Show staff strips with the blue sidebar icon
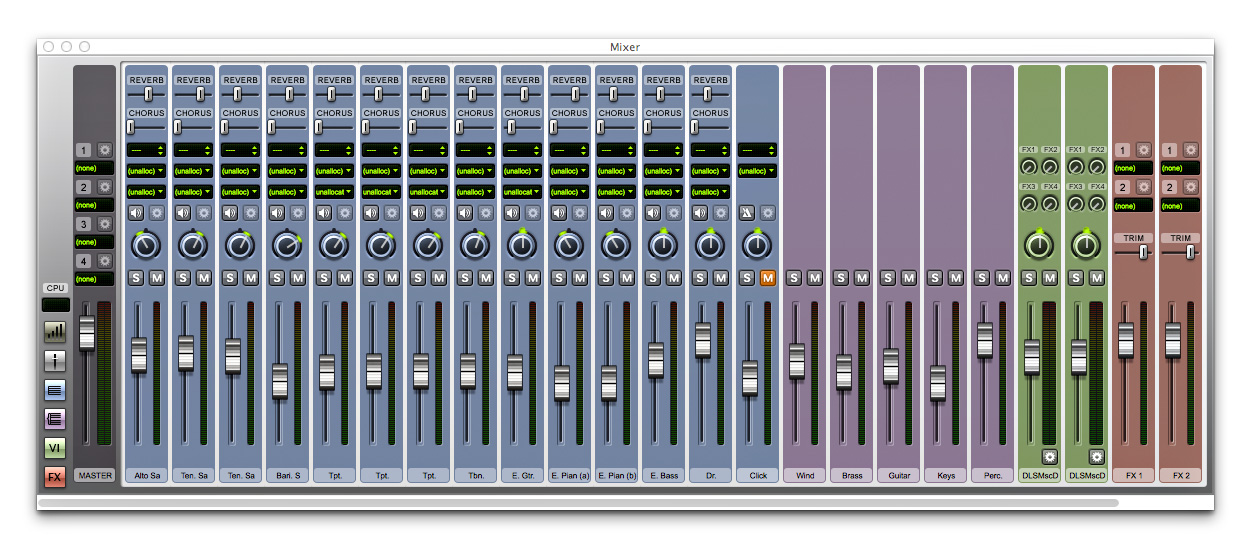1250x550 pixels. pyautogui.click(x=55, y=390)
